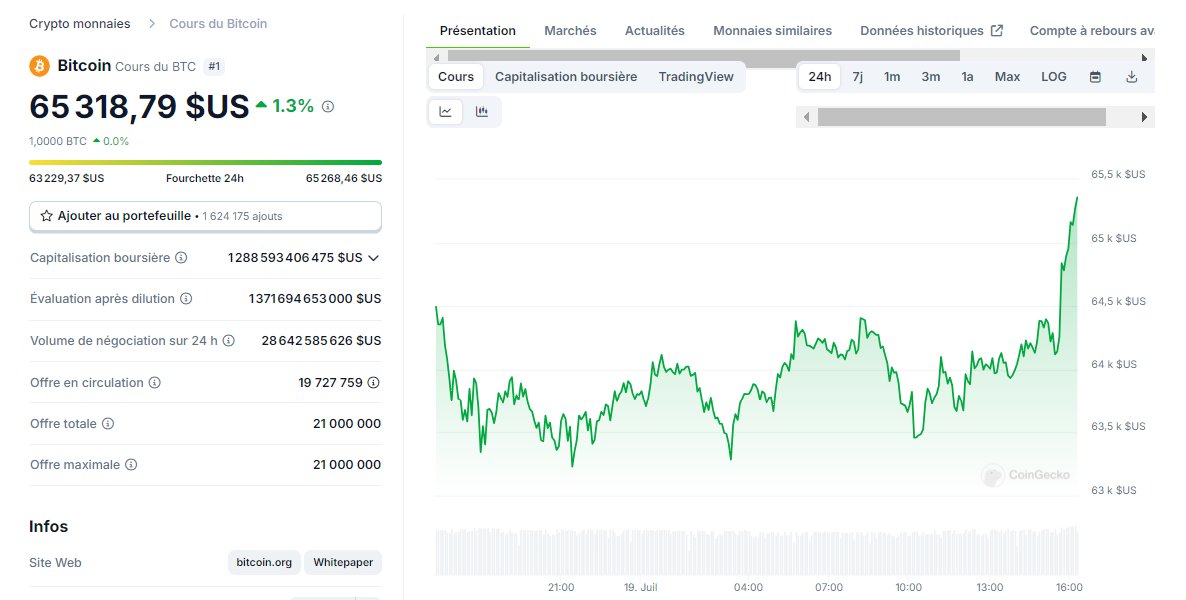Click the Ajouter au portefeuille button

point(205,216)
